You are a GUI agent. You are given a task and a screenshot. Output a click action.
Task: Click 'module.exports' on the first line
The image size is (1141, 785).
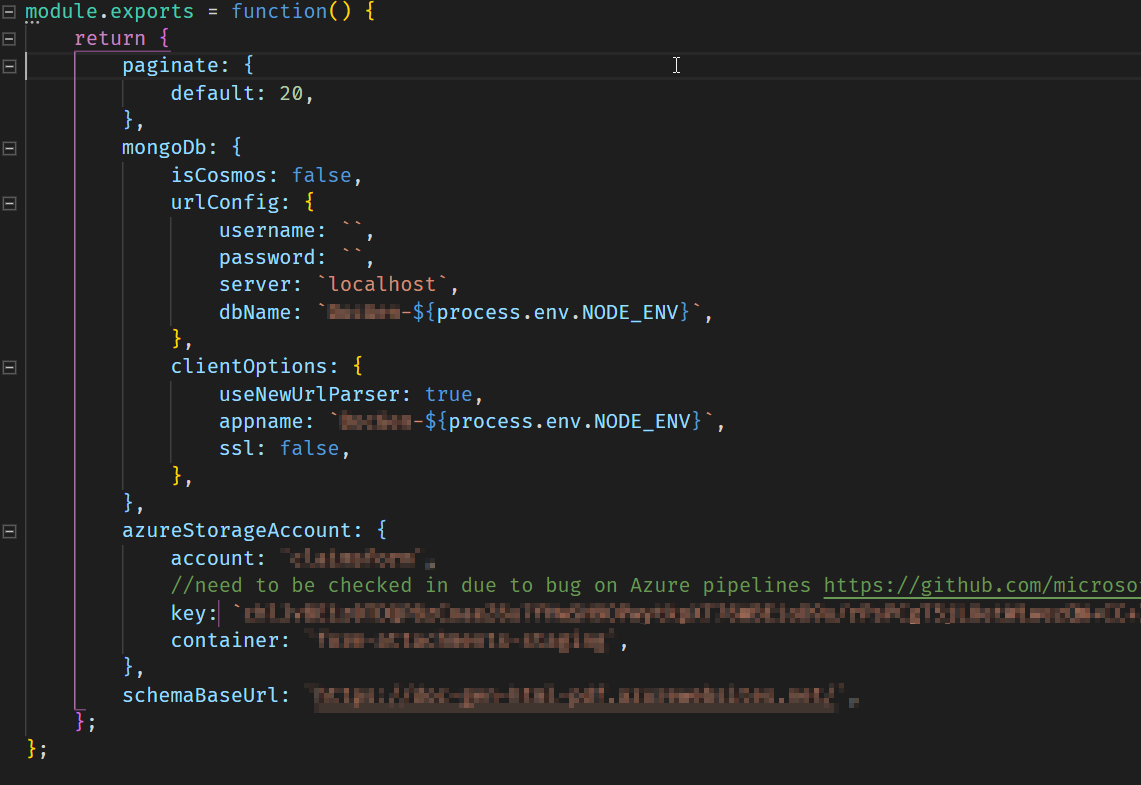click(x=110, y=12)
